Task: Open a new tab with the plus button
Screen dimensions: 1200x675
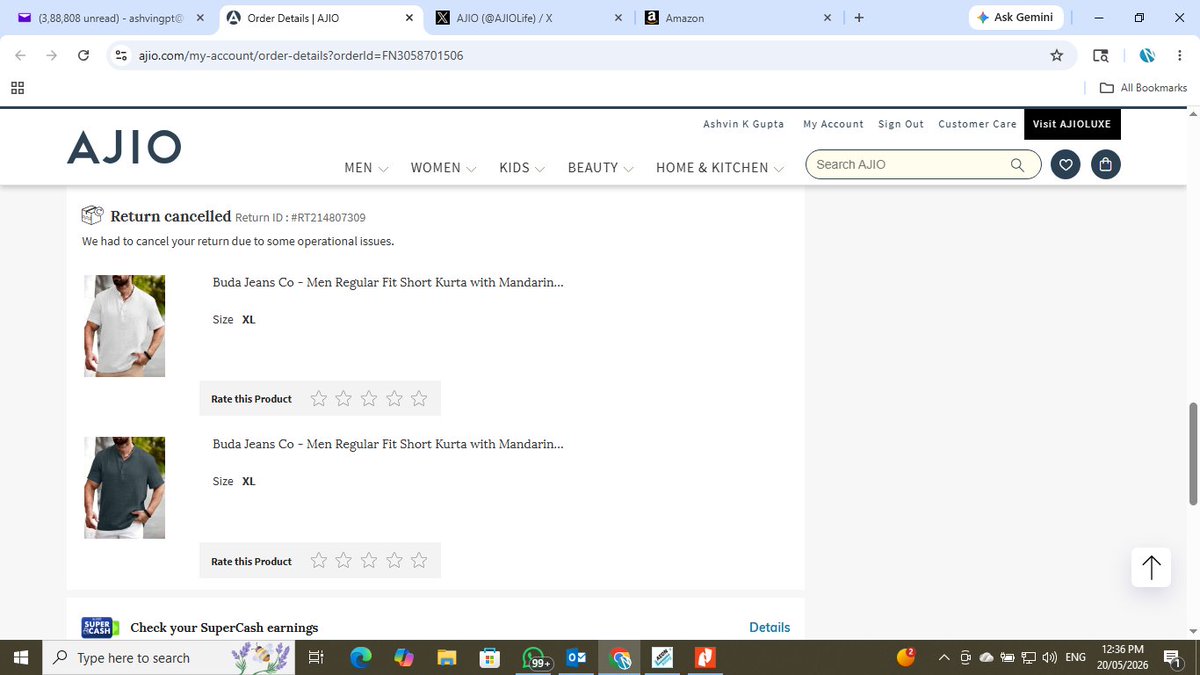Action: [x=859, y=18]
